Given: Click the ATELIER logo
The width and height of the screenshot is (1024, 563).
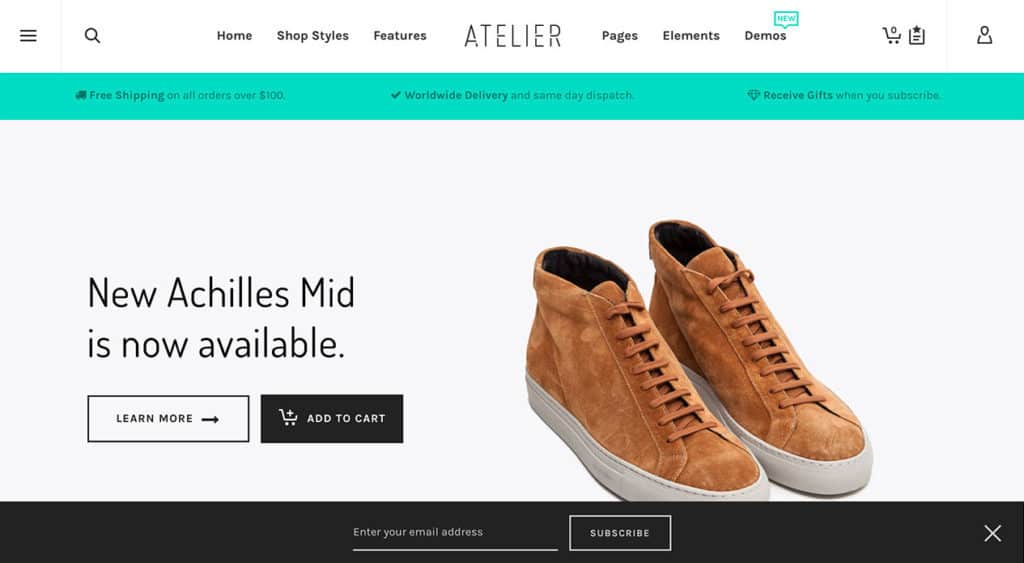Looking at the screenshot, I should (x=513, y=36).
